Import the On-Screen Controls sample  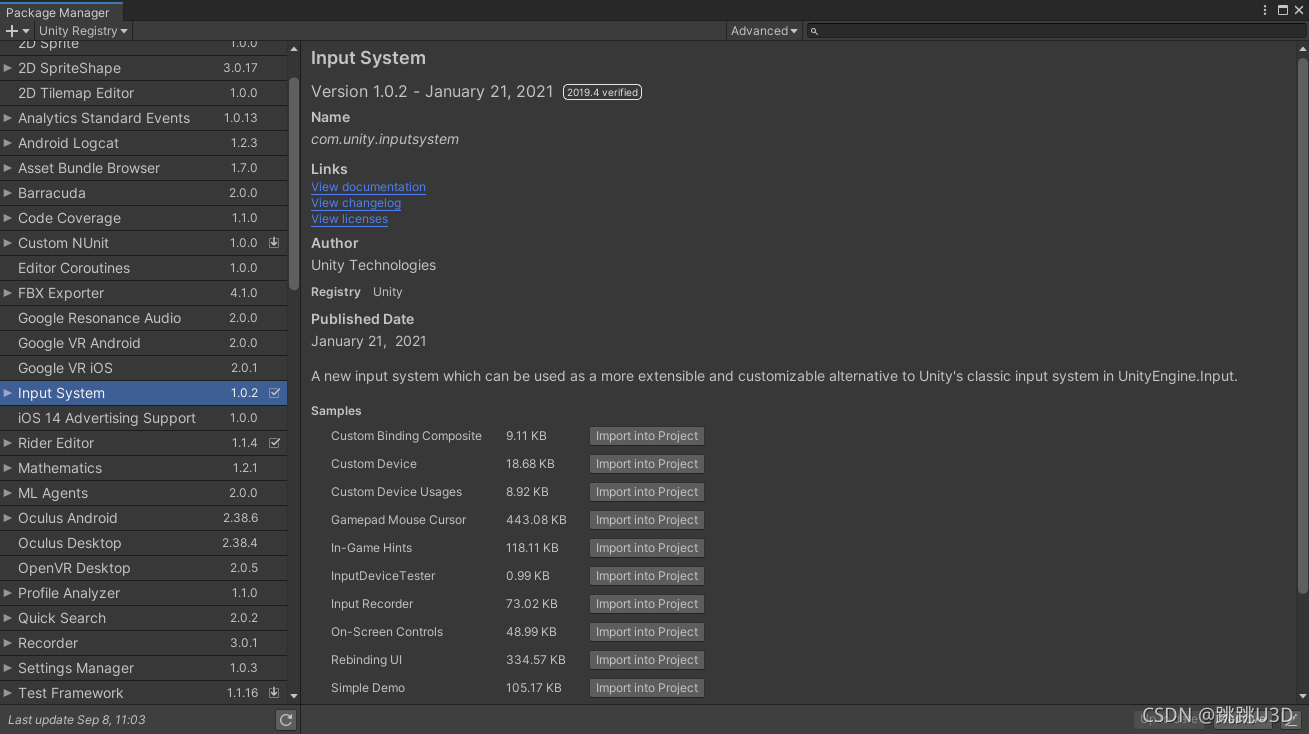click(647, 632)
